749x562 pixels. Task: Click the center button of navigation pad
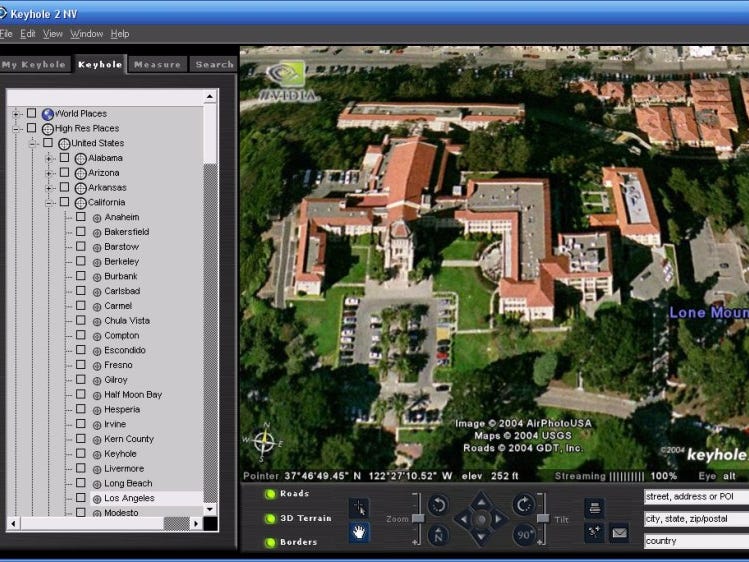pyautogui.click(x=482, y=519)
